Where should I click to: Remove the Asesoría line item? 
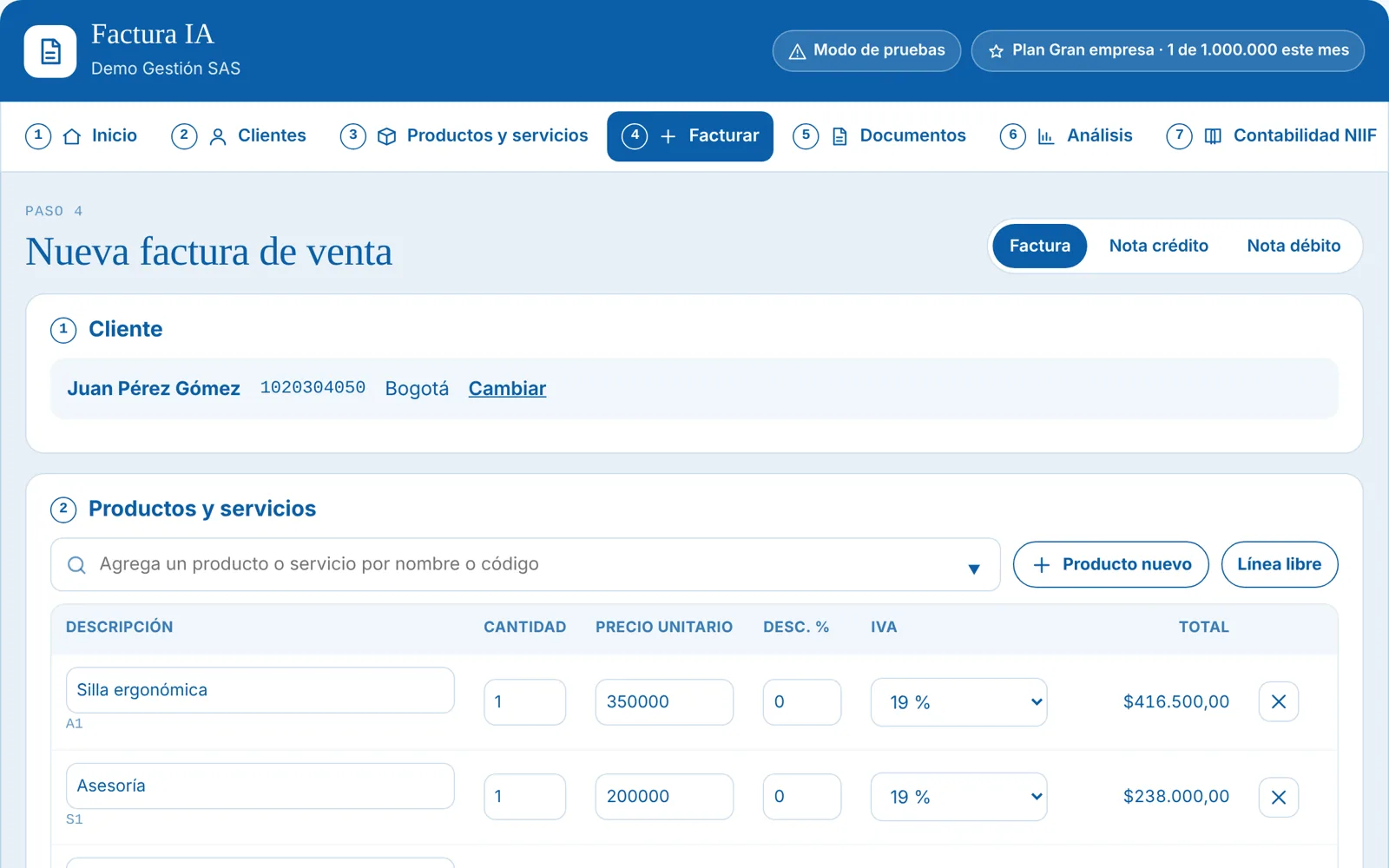coord(1279,797)
